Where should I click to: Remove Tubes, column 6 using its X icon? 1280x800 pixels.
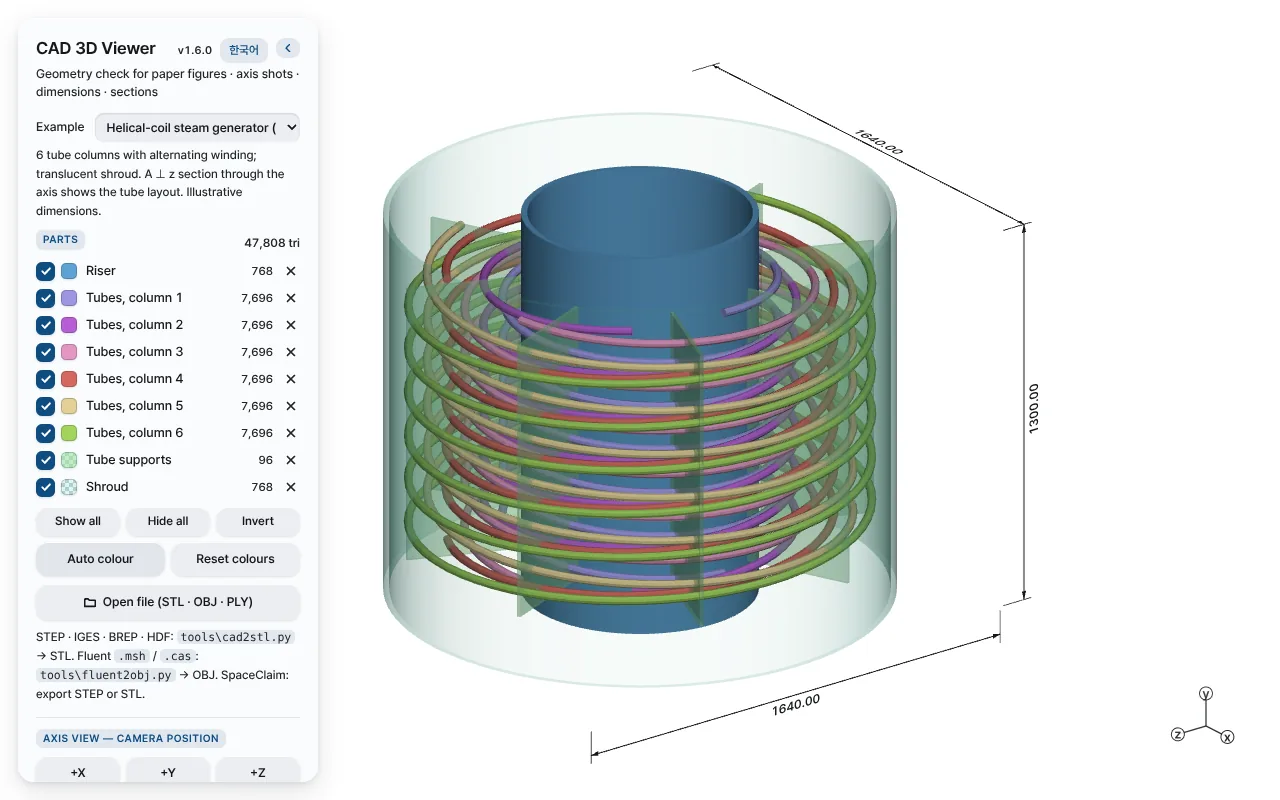point(291,433)
